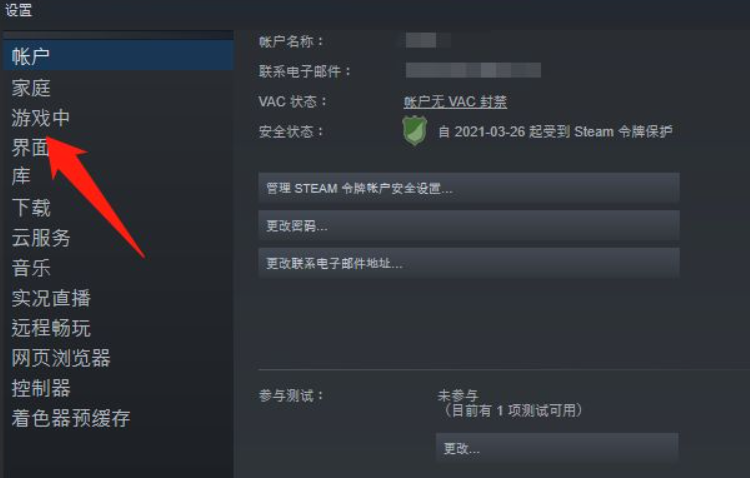Select 云服务 in the sidebar
Screen dimensions: 750x478
(41, 238)
